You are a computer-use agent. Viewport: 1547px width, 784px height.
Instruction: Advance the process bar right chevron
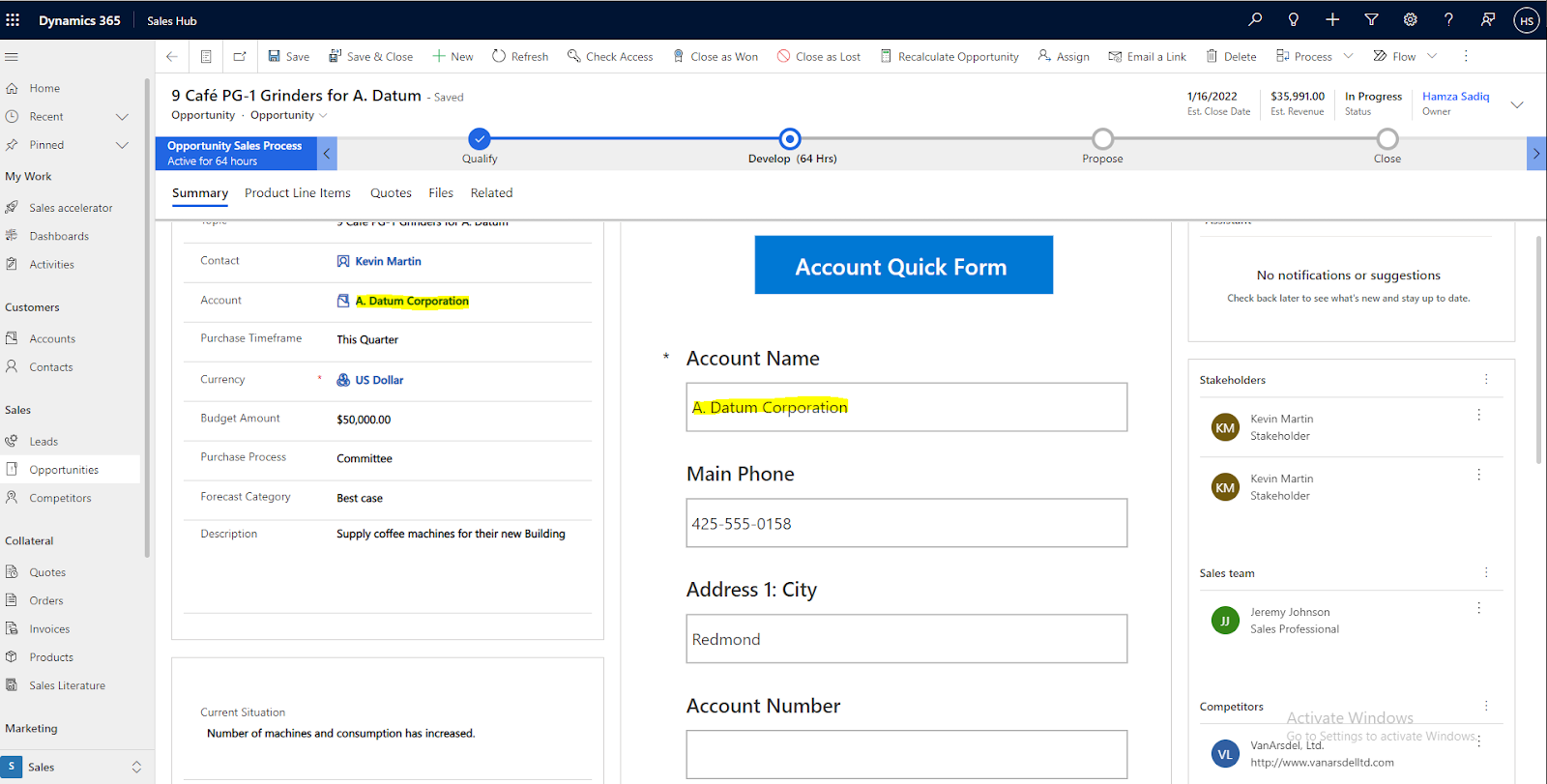pyautogui.click(x=1536, y=154)
